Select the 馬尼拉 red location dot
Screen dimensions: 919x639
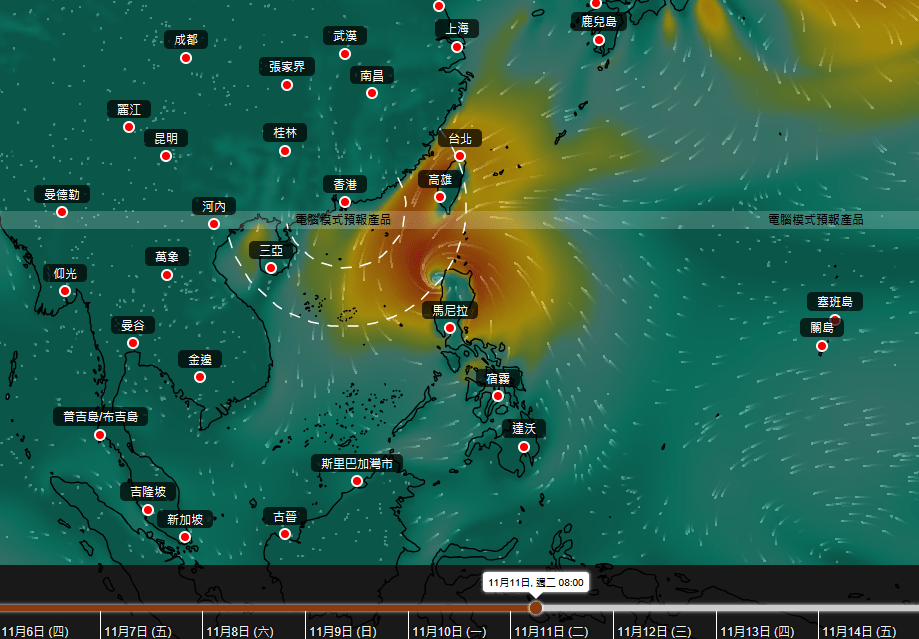pos(450,328)
